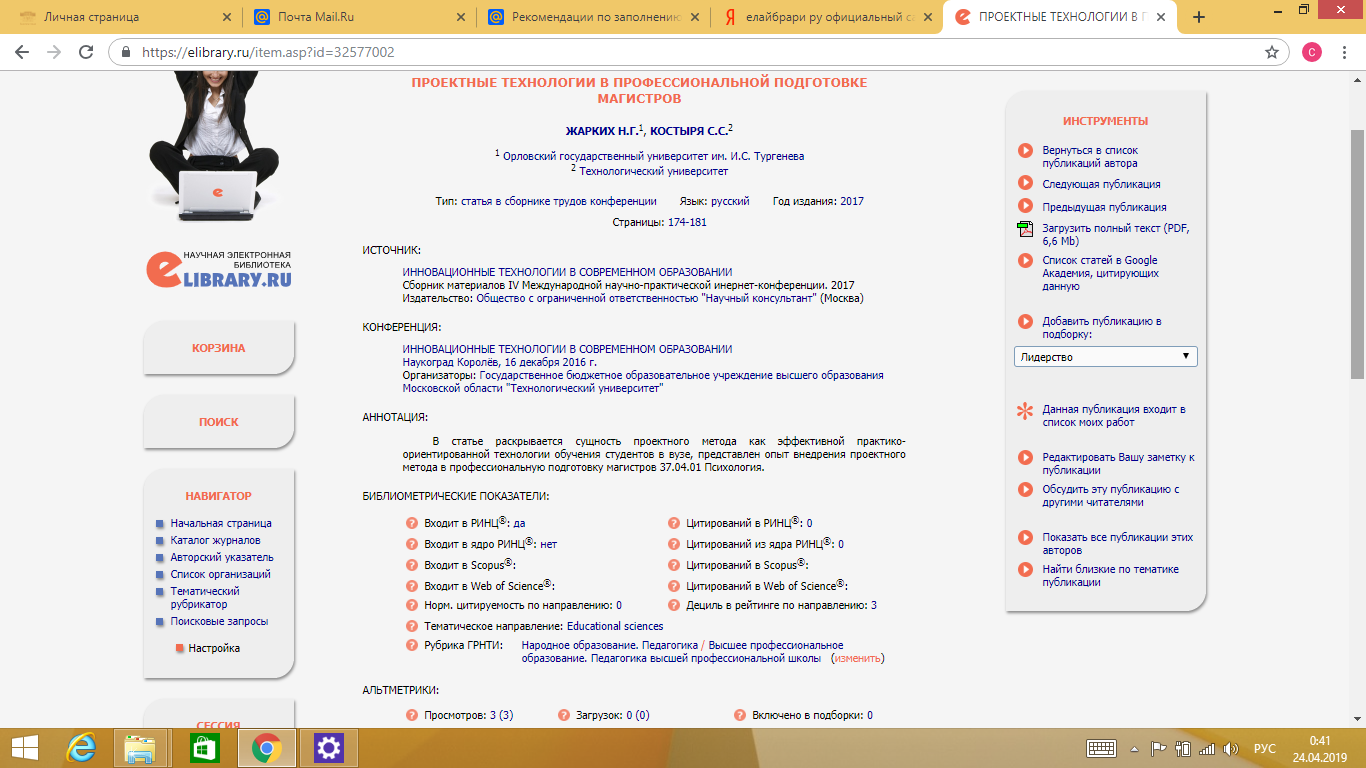Open Тематический рубрикатор link
This screenshot has width=1366, height=768.
(x=205, y=597)
